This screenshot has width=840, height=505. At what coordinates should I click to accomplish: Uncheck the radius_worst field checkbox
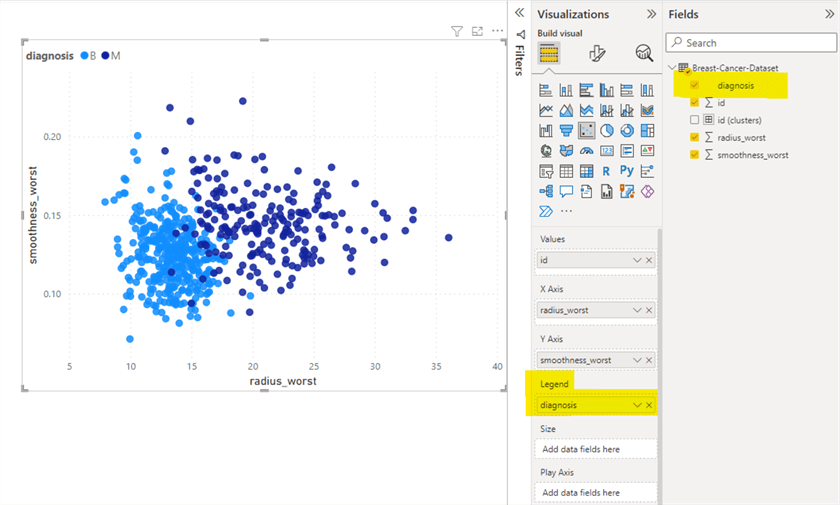[x=694, y=138]
